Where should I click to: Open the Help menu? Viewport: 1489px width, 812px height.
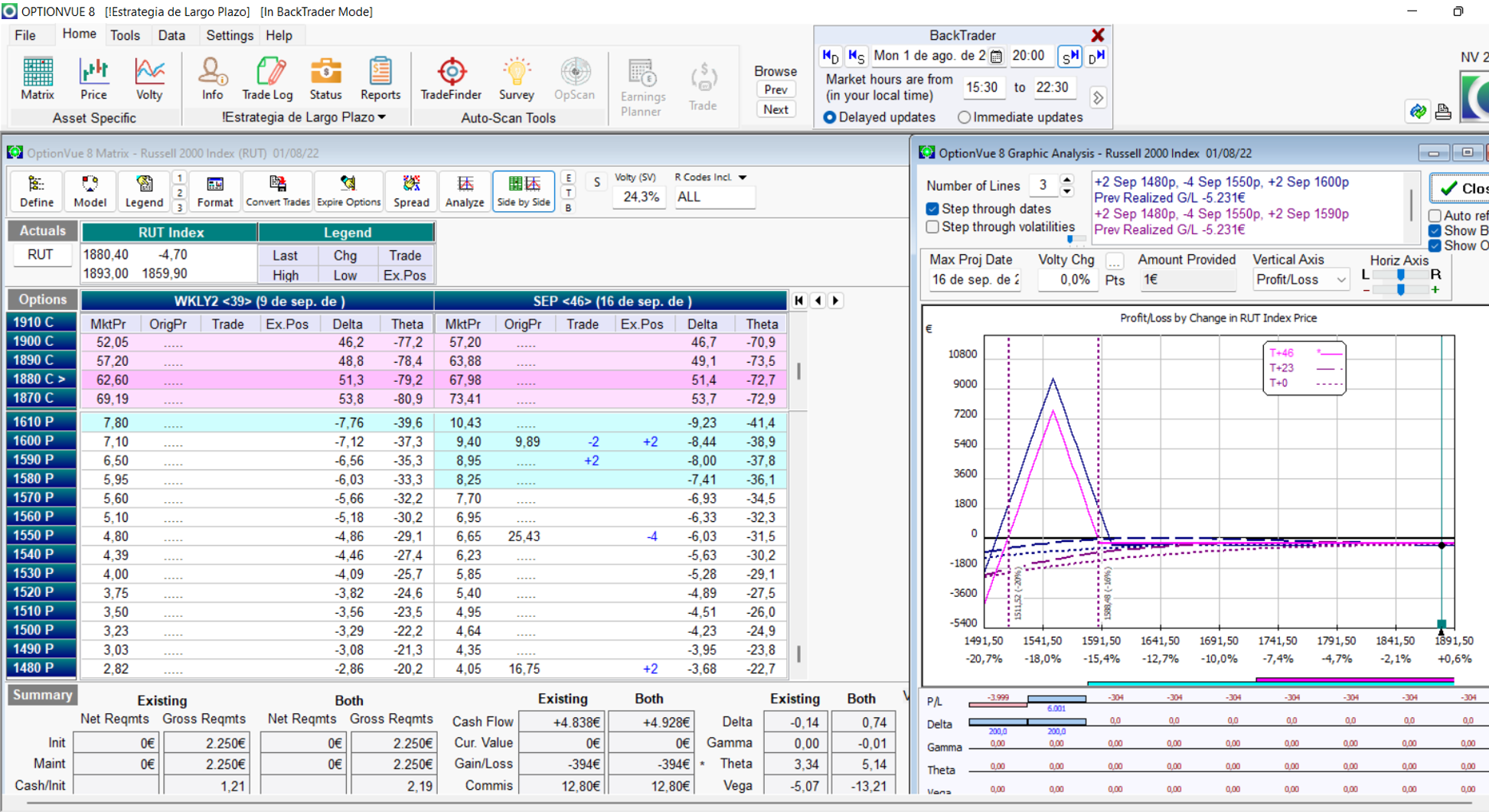279,35
